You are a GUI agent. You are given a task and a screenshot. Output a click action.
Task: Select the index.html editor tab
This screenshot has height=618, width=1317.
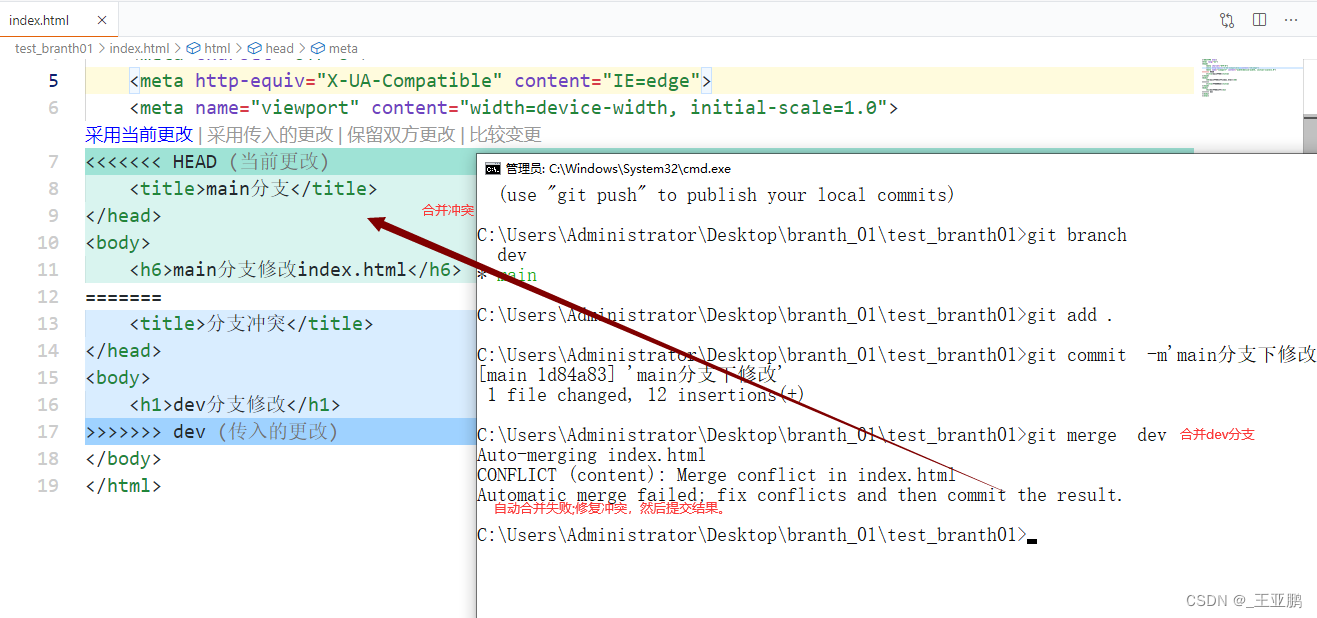click(x=59, y=20)
